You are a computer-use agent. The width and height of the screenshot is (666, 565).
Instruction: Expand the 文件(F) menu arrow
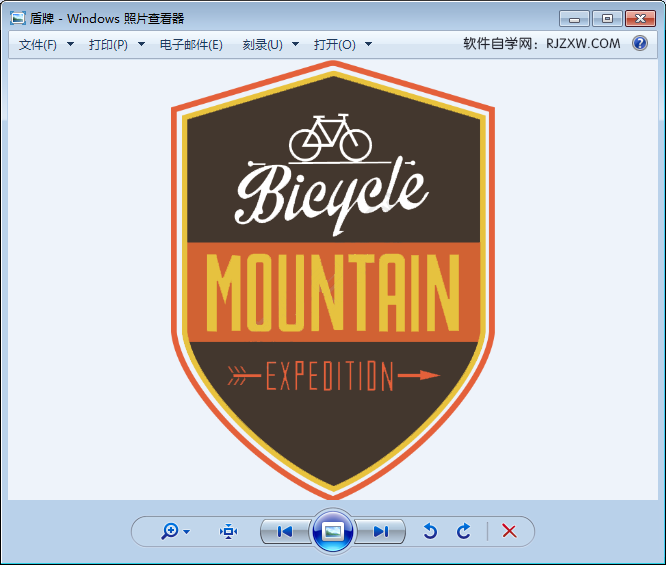point(71,44)
